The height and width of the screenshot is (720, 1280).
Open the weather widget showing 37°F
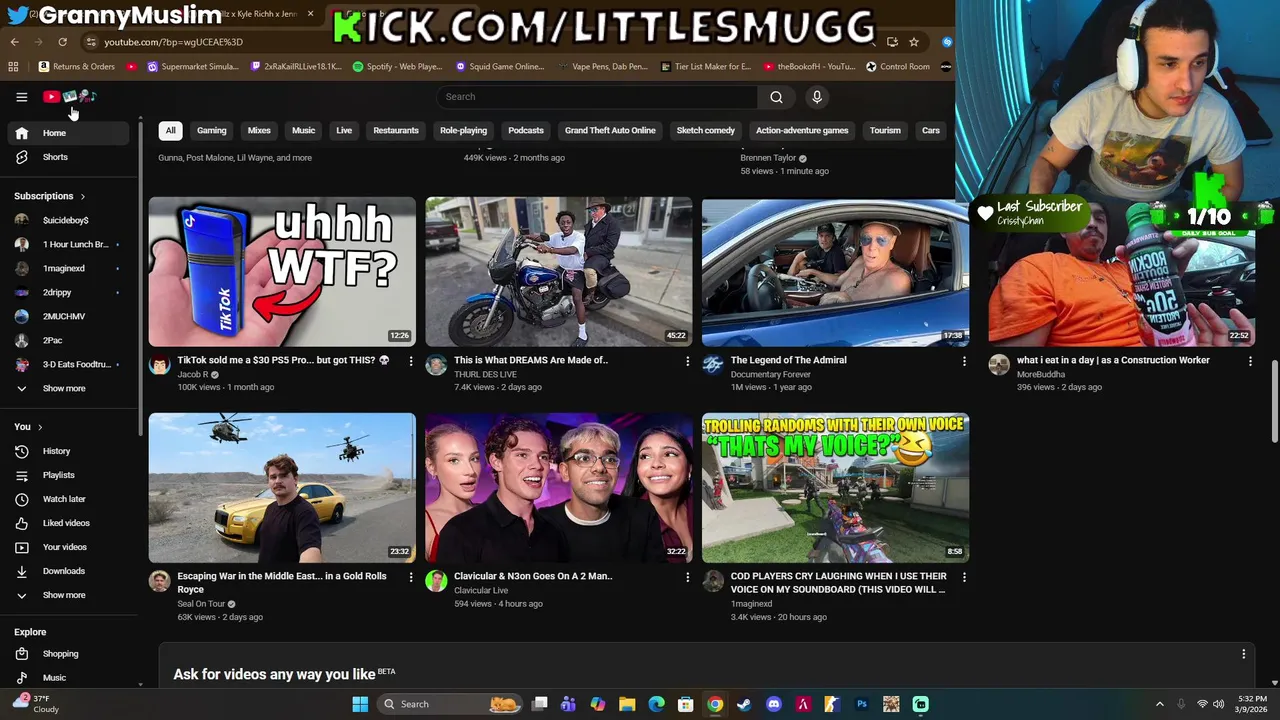tap(35, 704)
